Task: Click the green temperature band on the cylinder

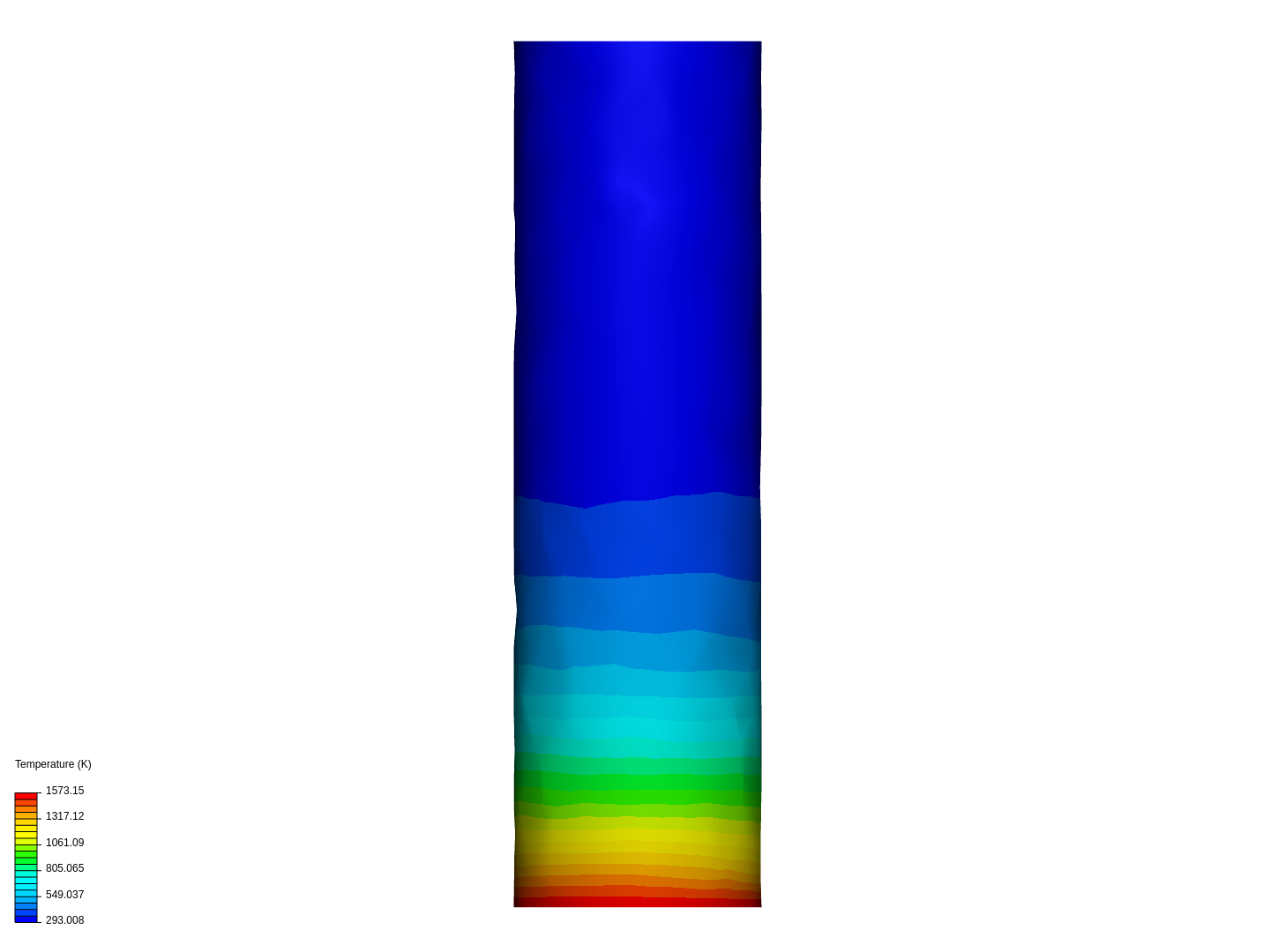Action: [x=637, y=785]
